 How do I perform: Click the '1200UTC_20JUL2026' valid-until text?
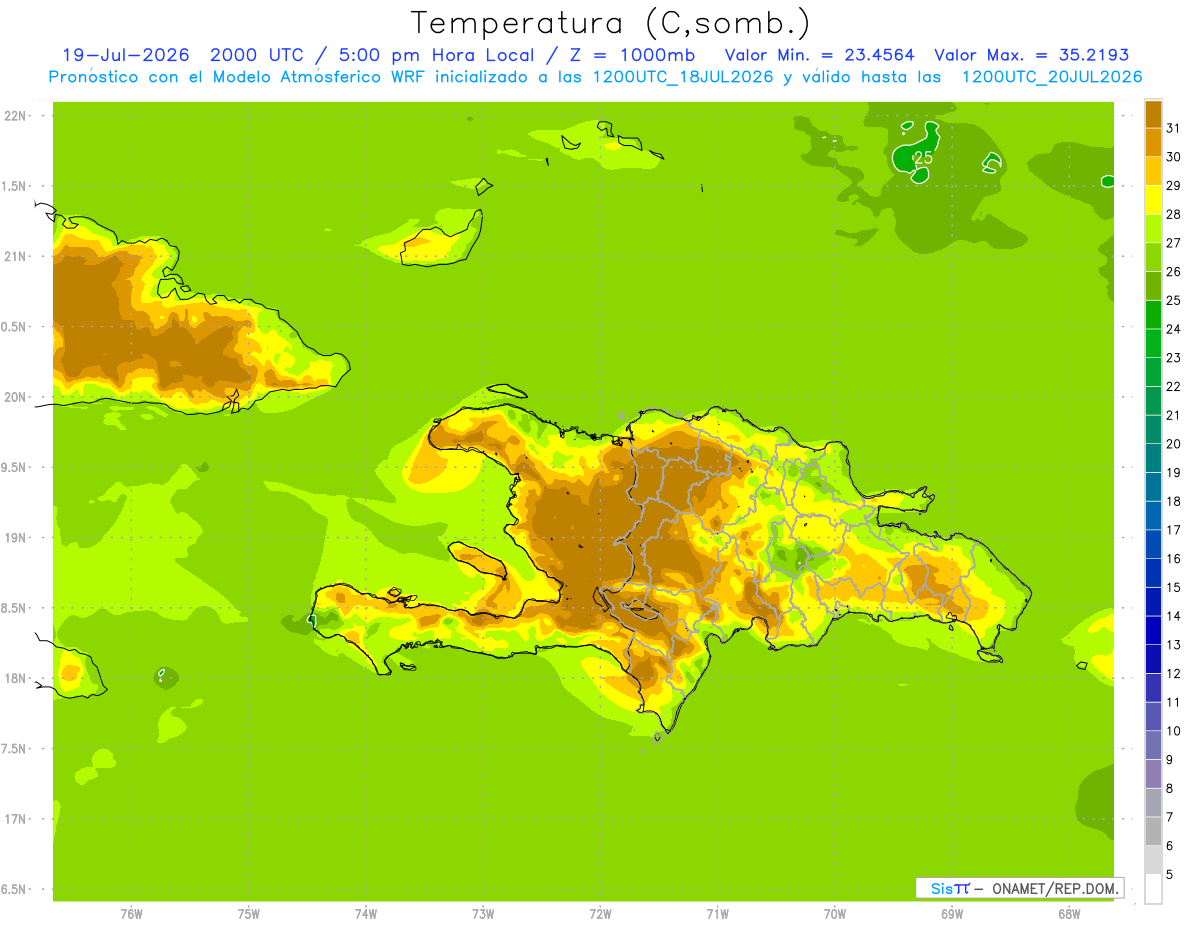click(x=1052, y=77)
